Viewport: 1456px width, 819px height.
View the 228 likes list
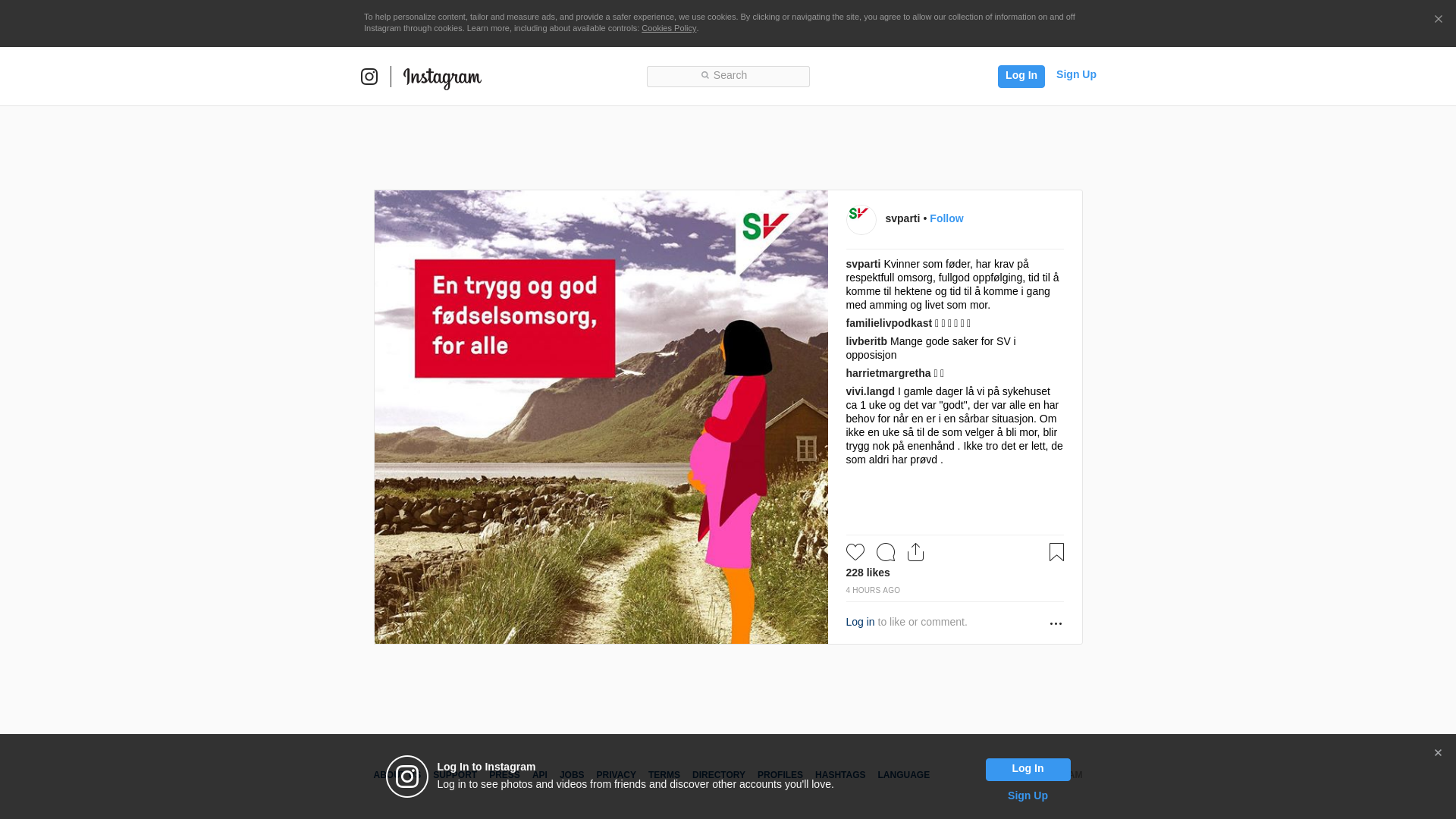click(x=868, y=573)
